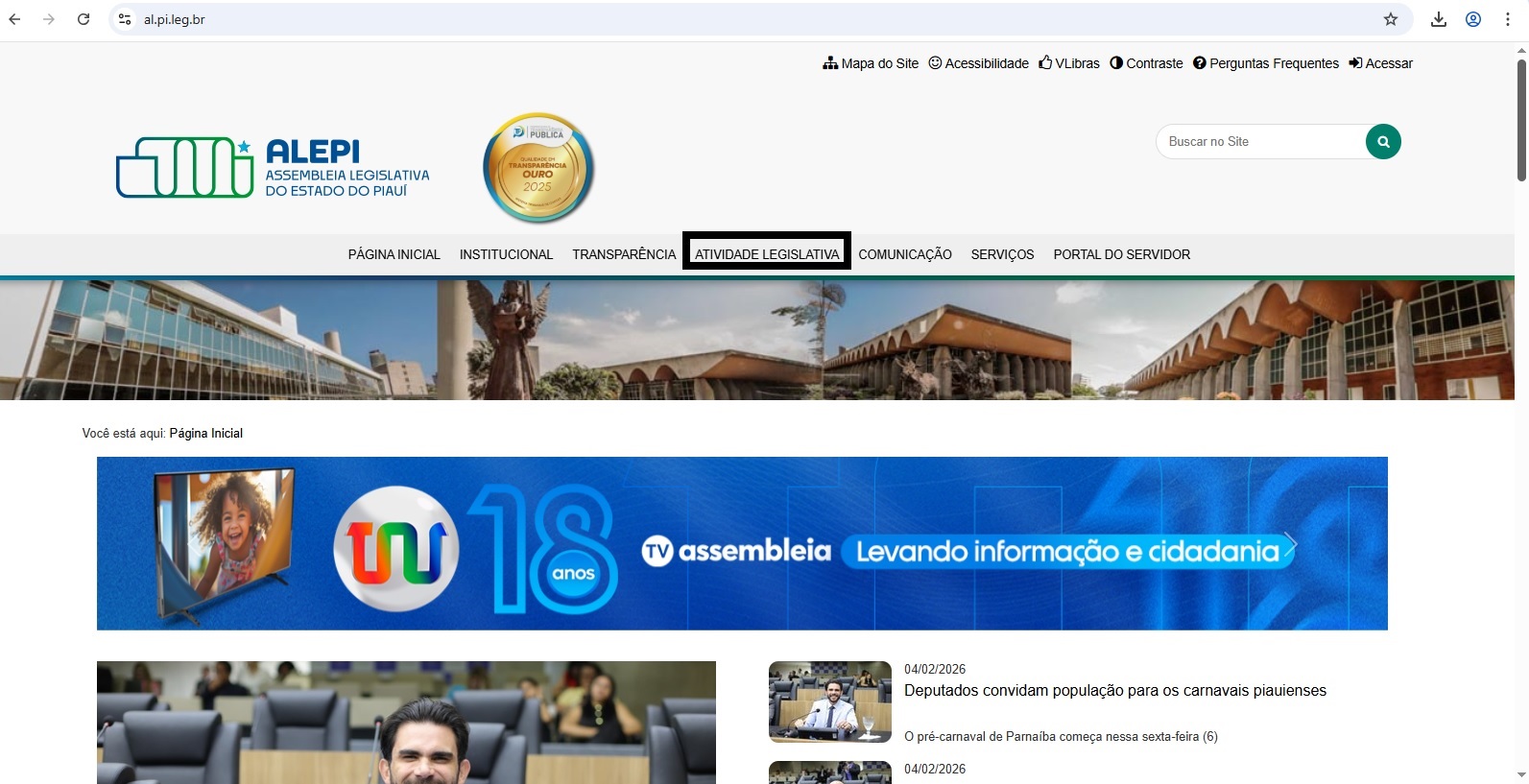
Task: Click Acessar login link
Action: pos(1380,63)
